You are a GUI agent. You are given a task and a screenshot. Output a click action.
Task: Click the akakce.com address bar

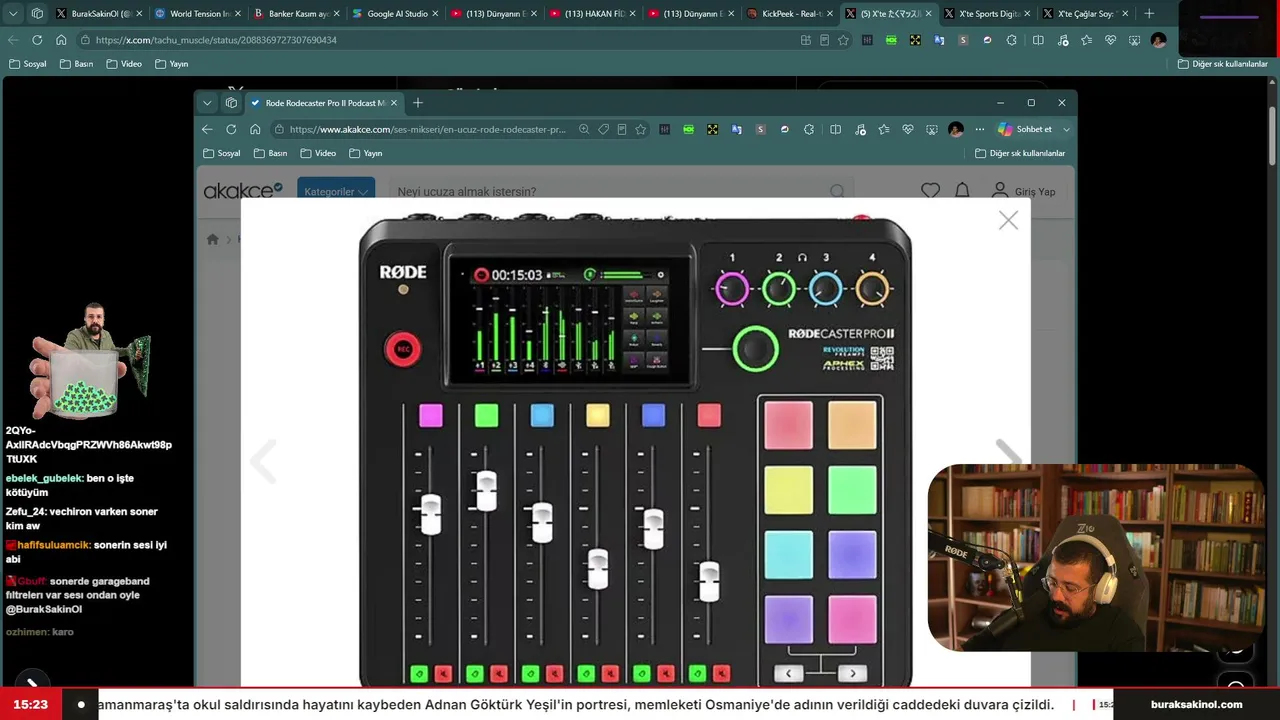[428, 129]
